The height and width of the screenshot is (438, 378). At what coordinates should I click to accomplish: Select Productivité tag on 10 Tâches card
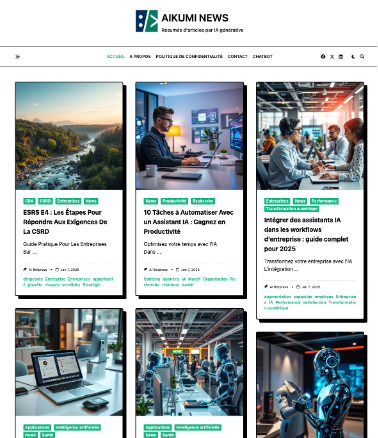pos(174,201)
